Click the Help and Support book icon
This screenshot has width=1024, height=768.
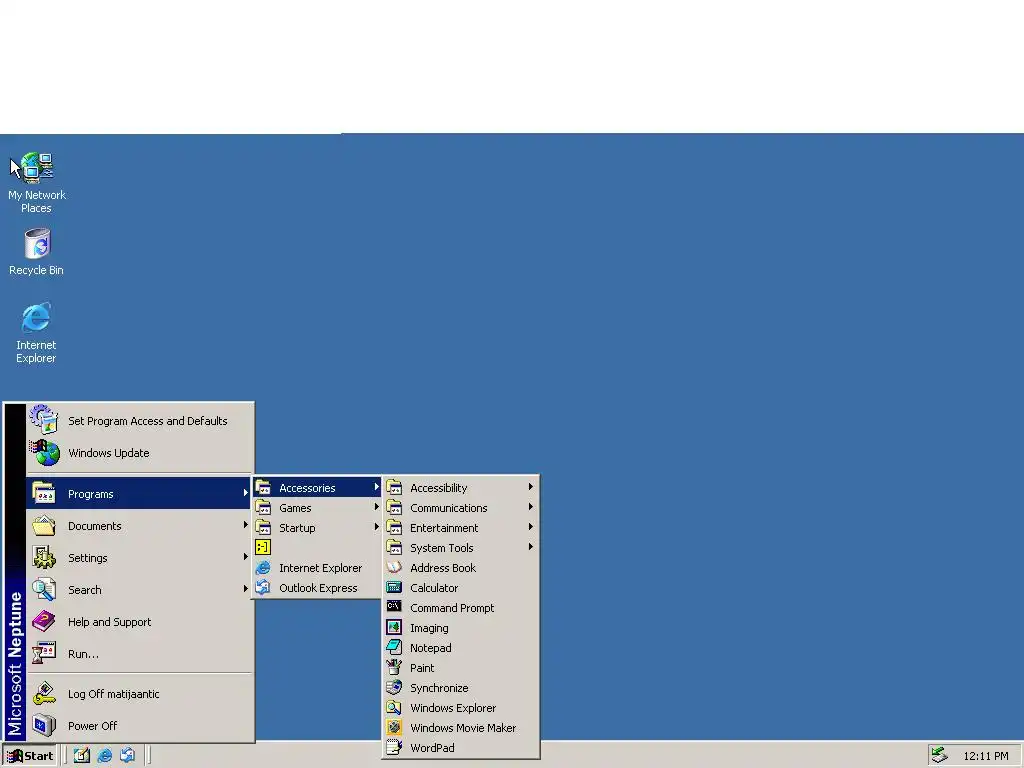44,622
